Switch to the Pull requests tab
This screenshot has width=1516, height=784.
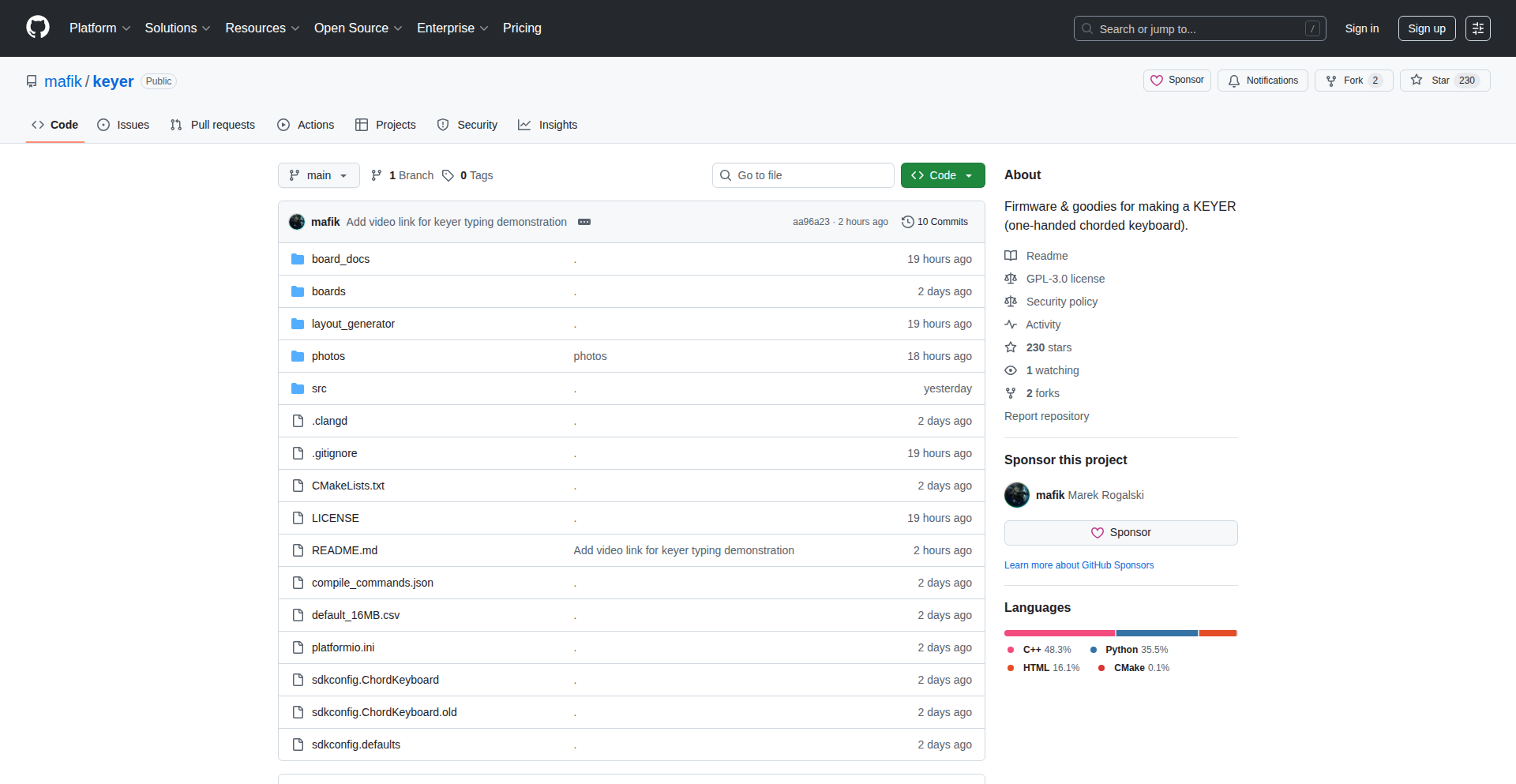tap(212, 125)
